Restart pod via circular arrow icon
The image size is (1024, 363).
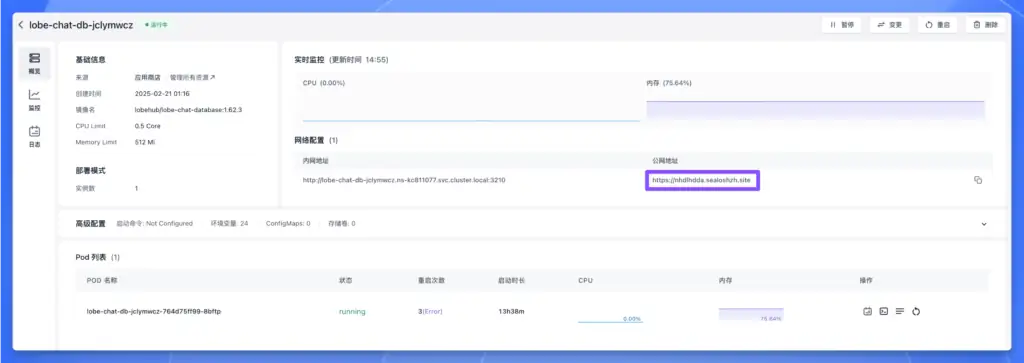(x=916, y=311)
